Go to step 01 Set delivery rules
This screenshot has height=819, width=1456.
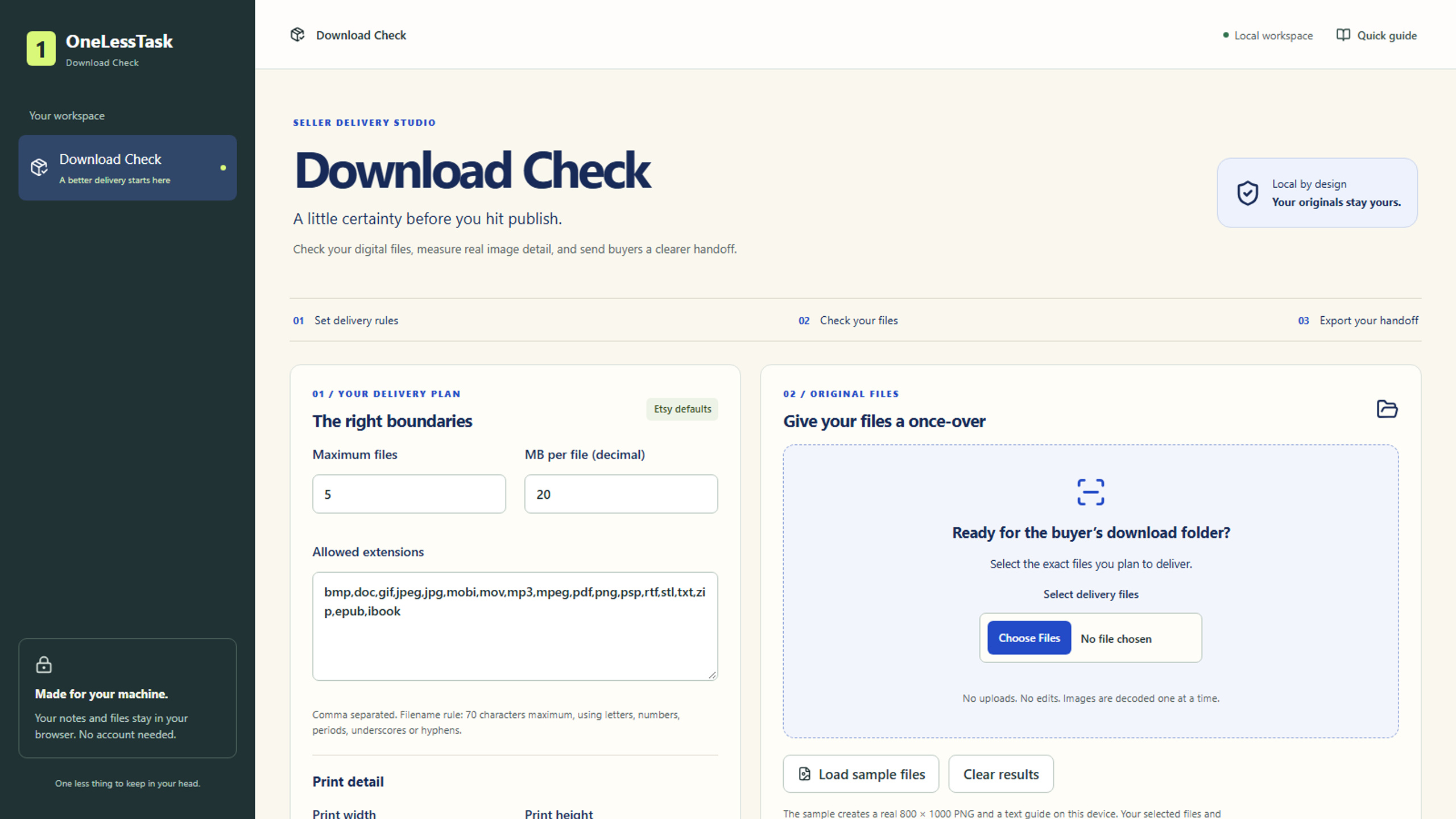pyautogui.click(x=346, y=320)
